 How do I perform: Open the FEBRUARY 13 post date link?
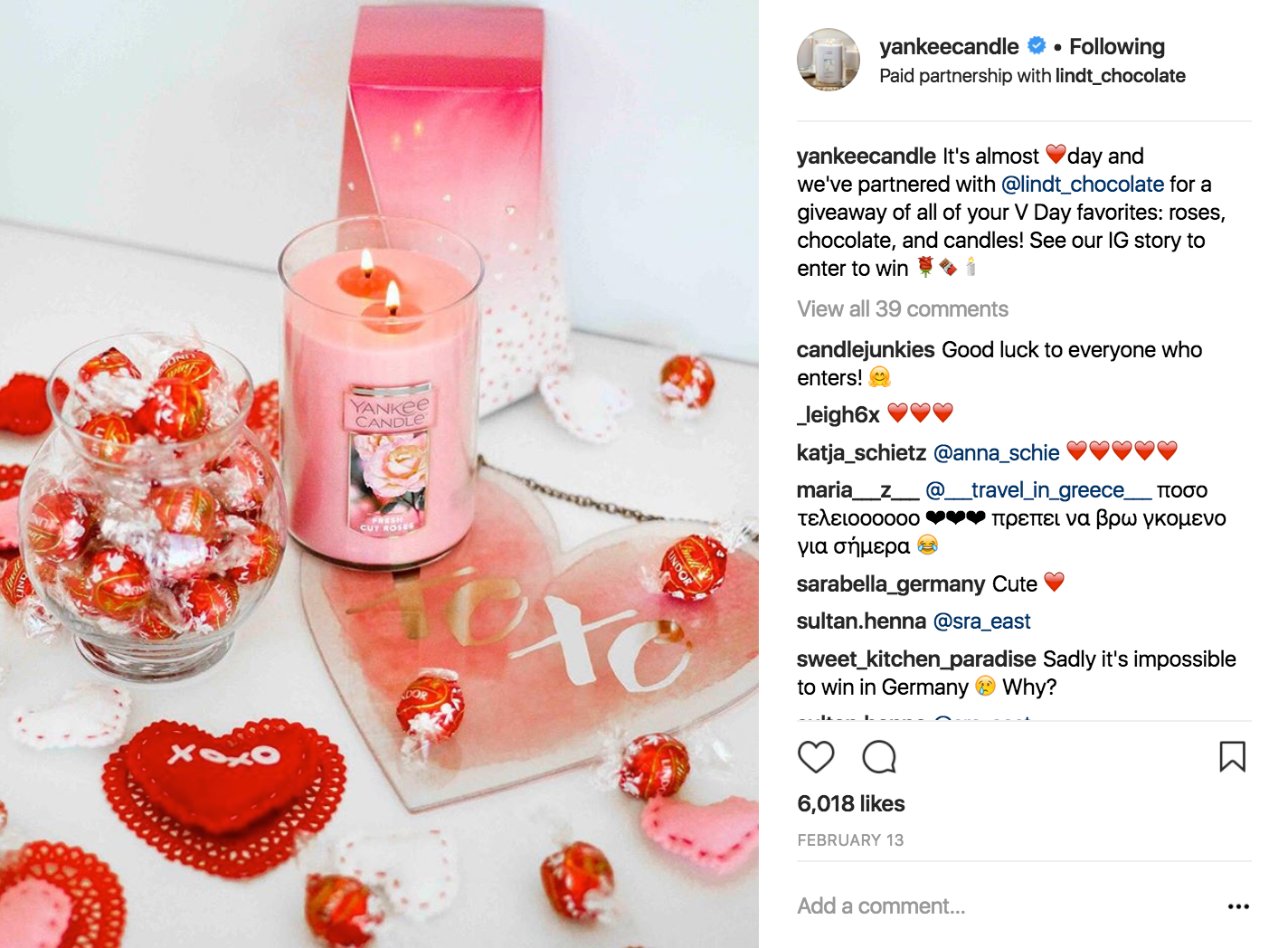[850, 840]
